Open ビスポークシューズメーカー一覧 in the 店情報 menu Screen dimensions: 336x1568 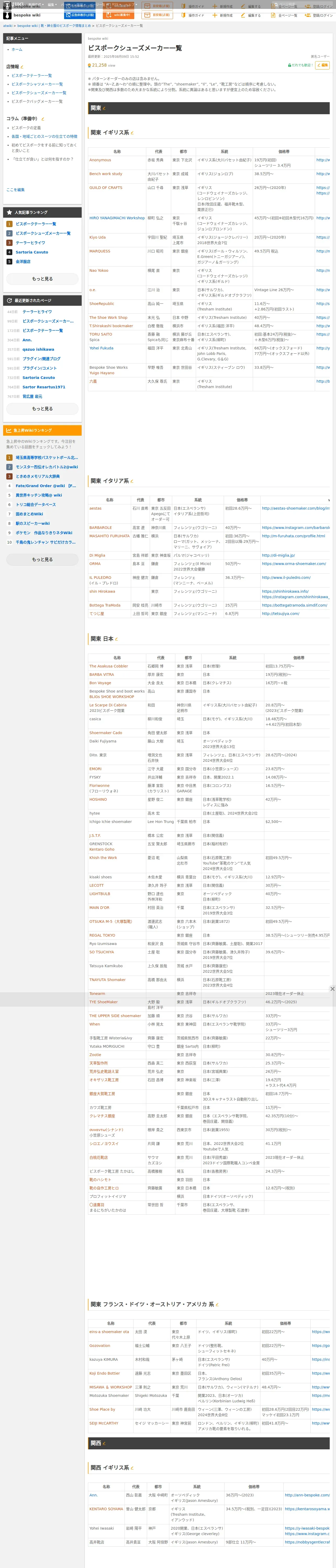click(x=39, y=93)
